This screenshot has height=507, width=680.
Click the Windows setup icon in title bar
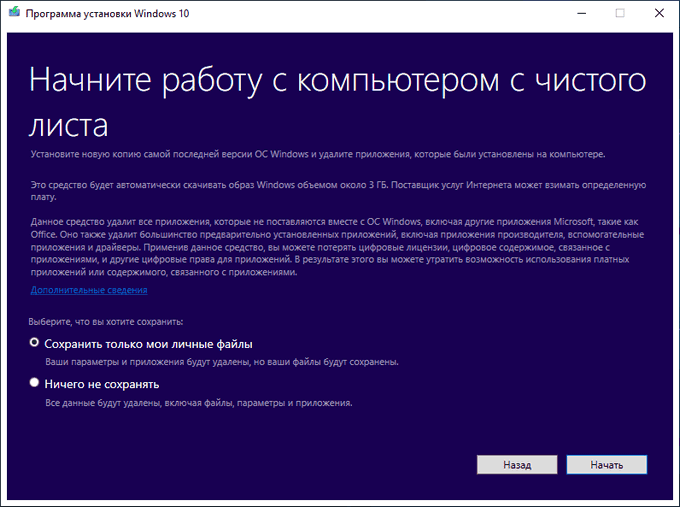(14, 13)
